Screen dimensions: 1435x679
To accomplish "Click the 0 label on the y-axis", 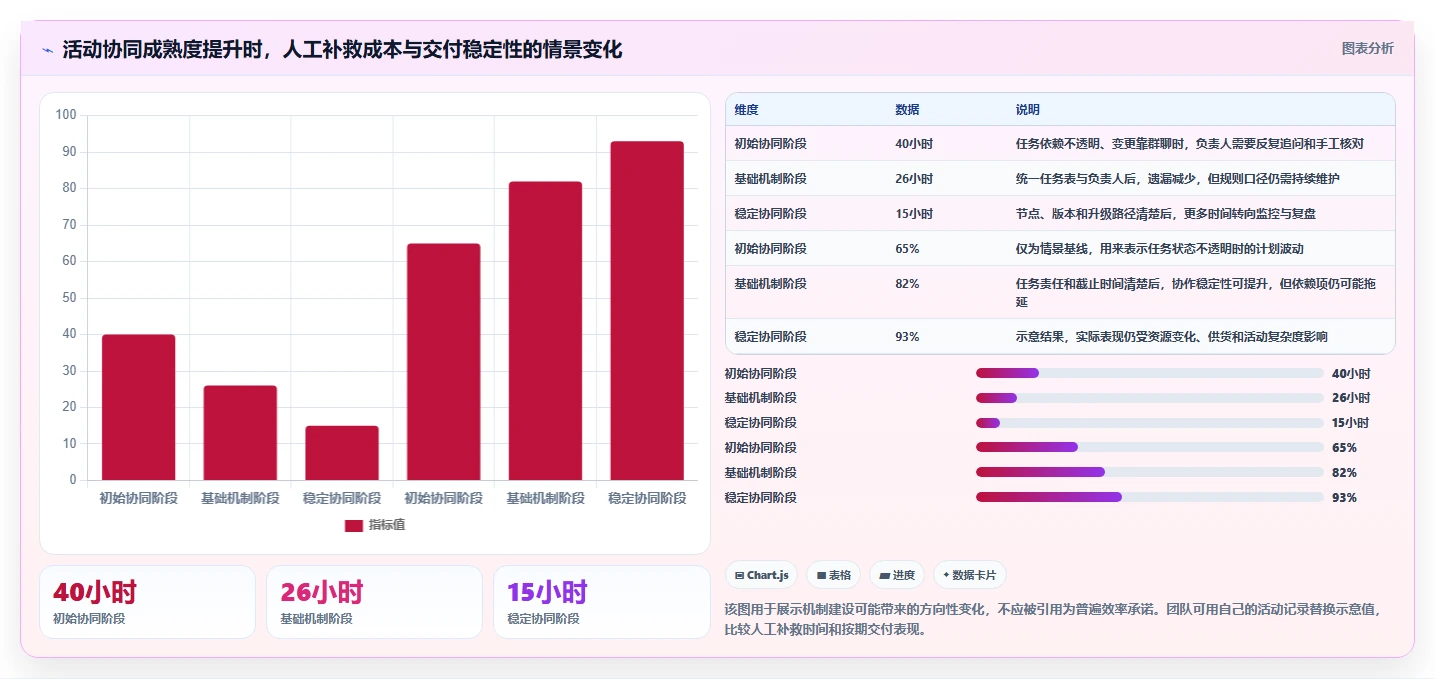I will 73,480.
